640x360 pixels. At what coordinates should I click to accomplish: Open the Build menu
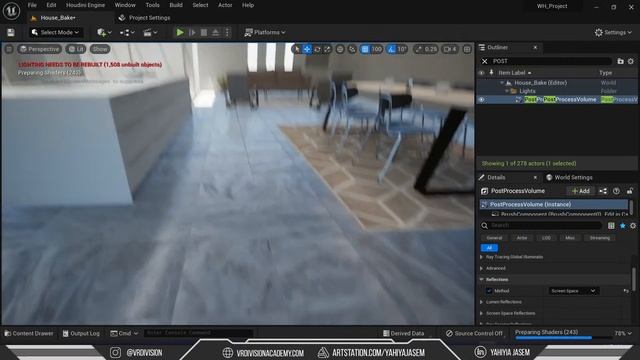(176, 5)
